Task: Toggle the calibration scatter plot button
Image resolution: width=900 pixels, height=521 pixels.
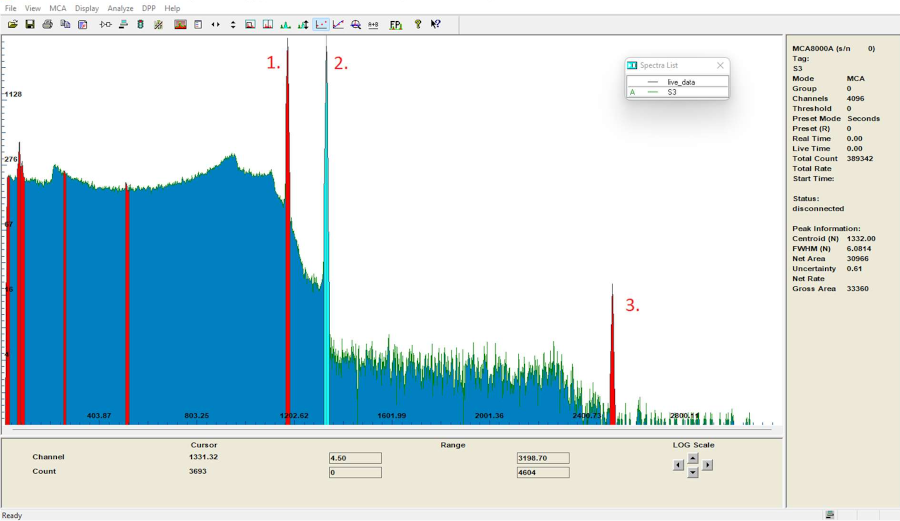Action: [x=321, y=24]
